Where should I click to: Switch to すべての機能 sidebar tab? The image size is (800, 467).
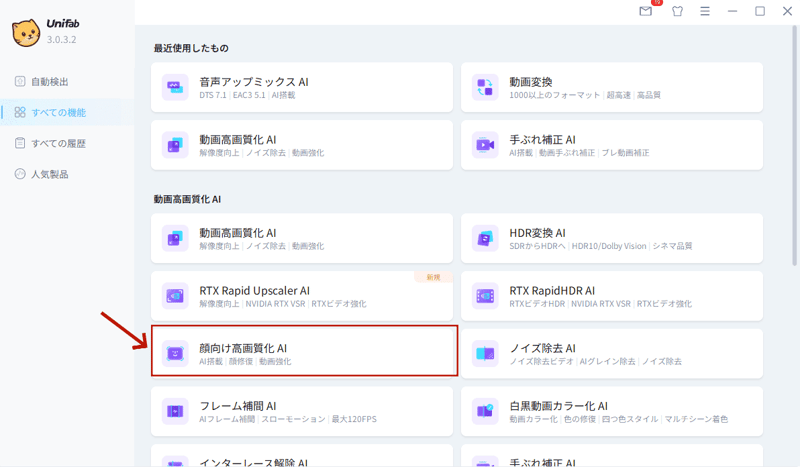pos(58,113)
